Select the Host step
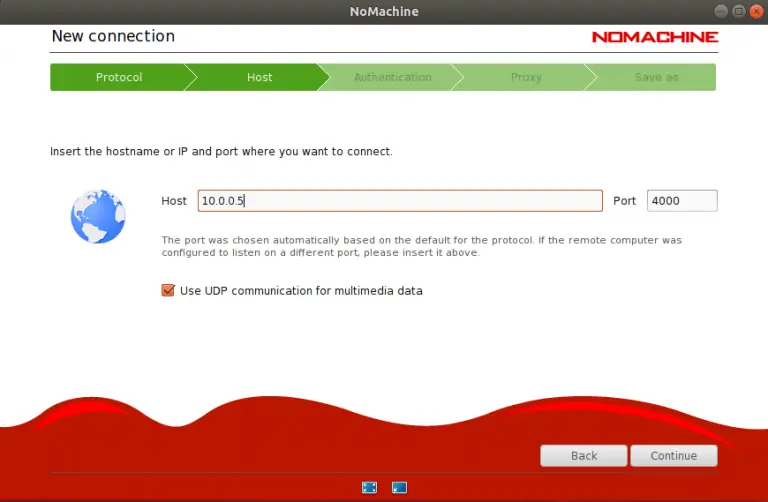 [x=259, y=77]
